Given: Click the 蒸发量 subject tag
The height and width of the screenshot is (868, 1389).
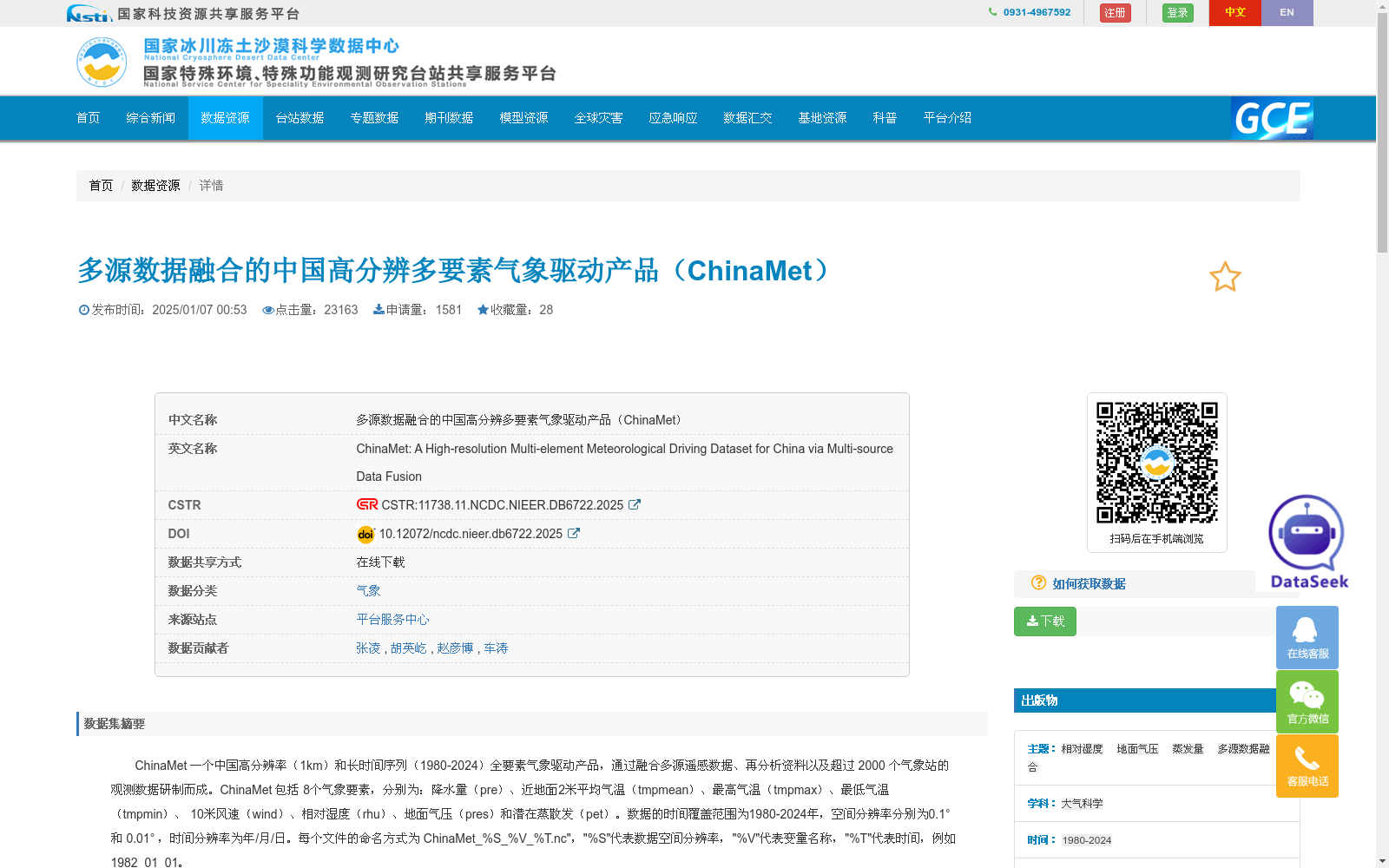Looking at the screenshot, I should 1188,749.
